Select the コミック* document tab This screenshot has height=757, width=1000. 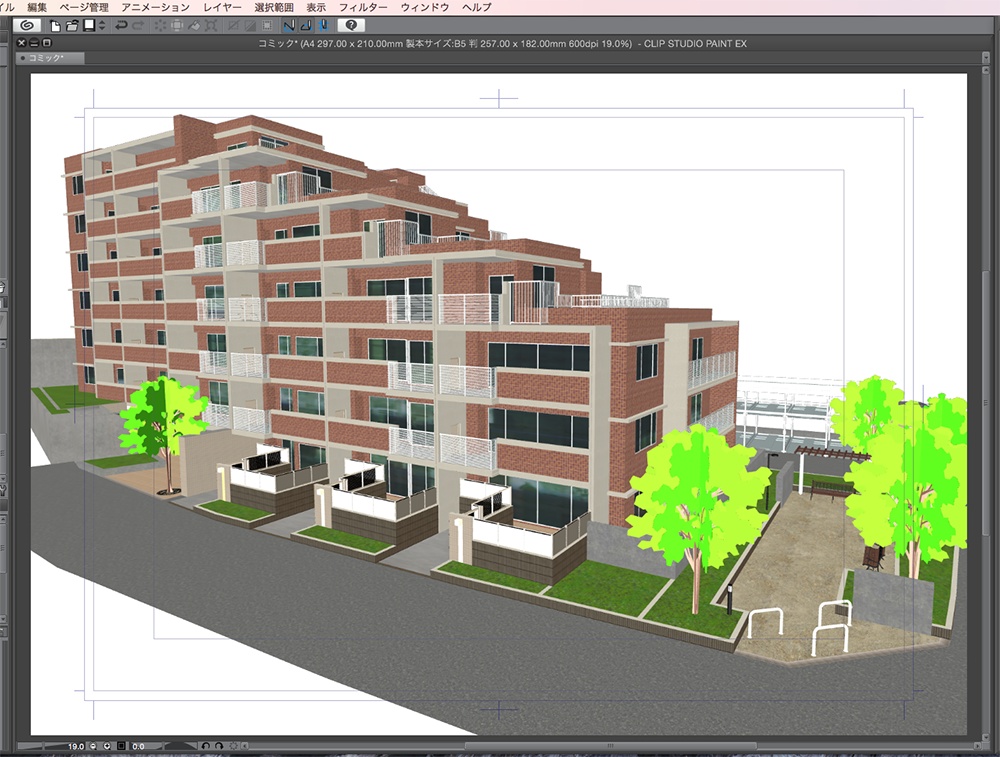click(49, 58)
